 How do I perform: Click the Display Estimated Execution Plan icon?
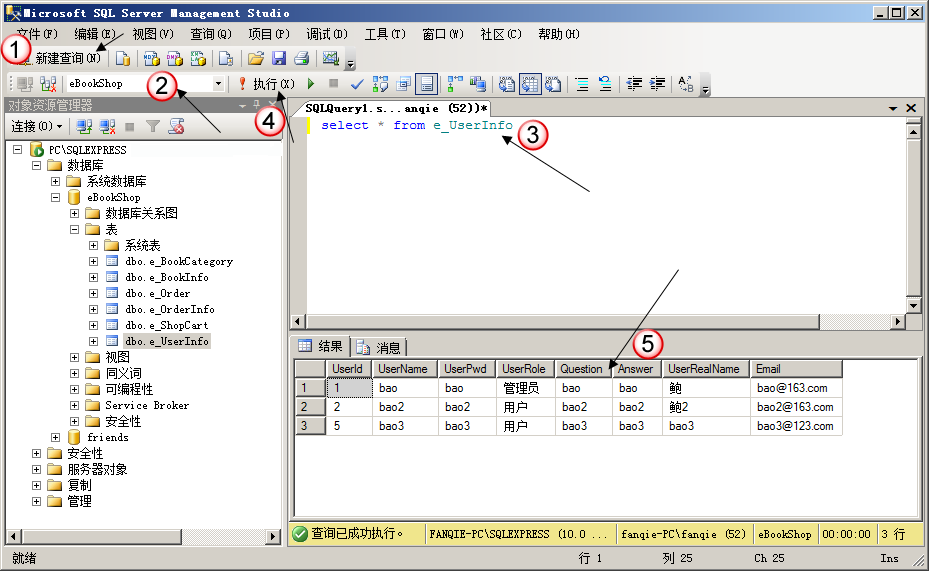(x=380, y=84)
